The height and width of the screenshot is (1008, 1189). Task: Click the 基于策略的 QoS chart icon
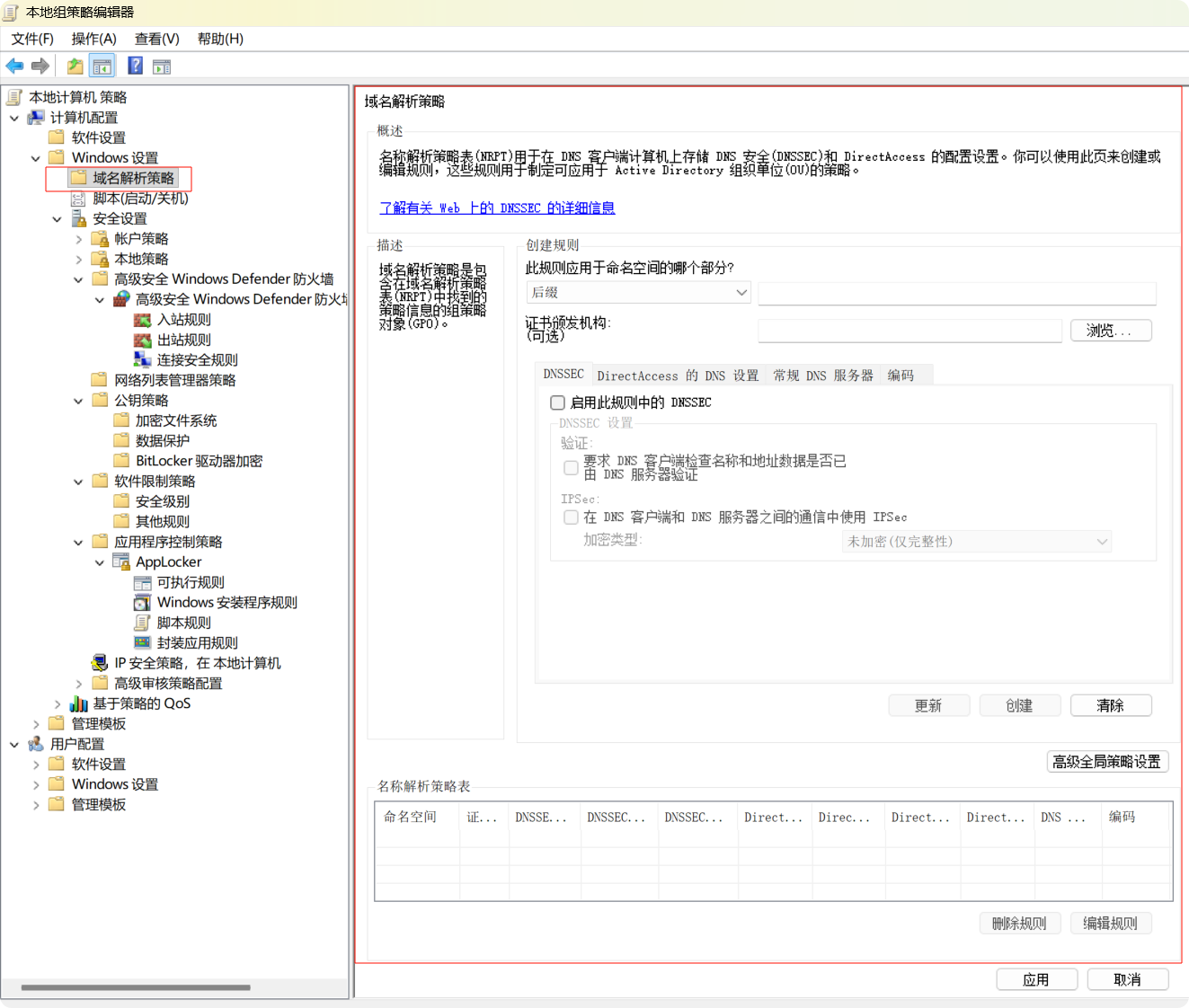[x=78, y=703]
